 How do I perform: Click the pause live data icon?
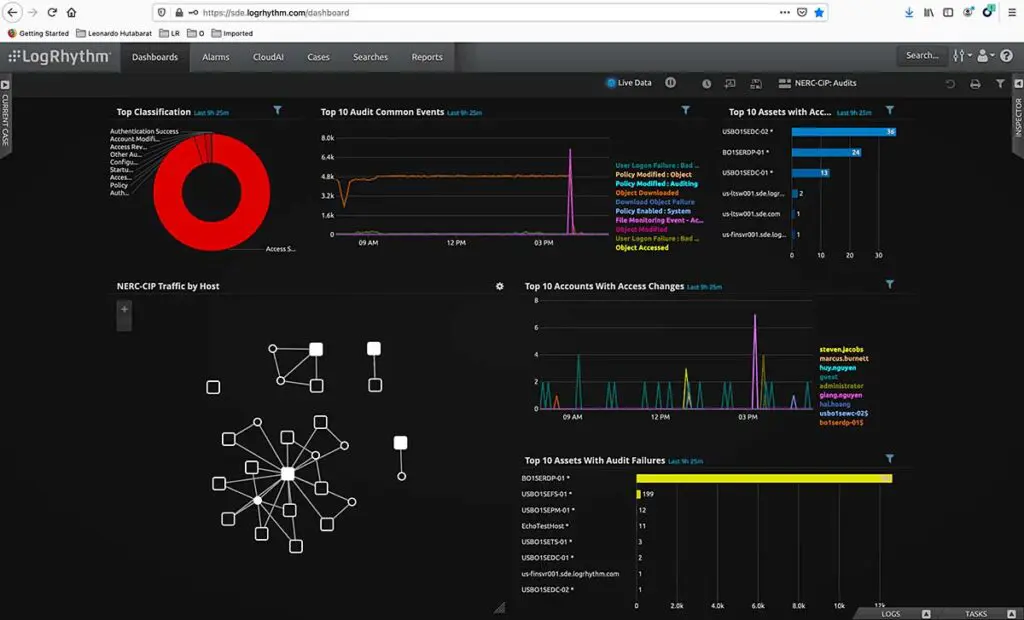click(x=670, y=83)
